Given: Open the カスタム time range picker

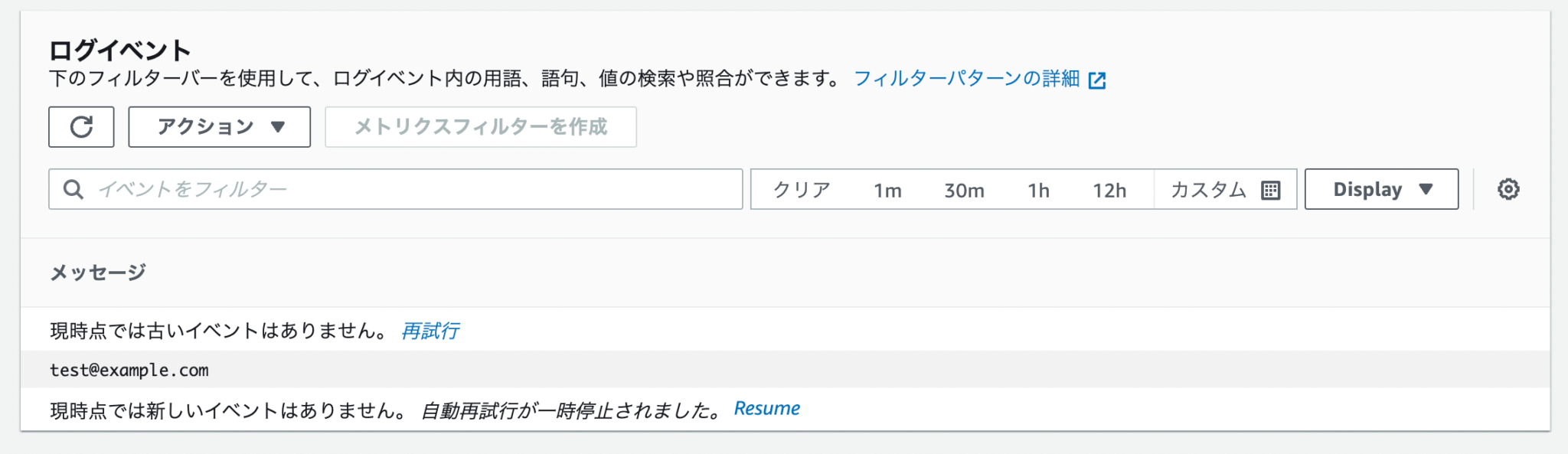Looking at the screenshot, I should tap(1208, 189).
